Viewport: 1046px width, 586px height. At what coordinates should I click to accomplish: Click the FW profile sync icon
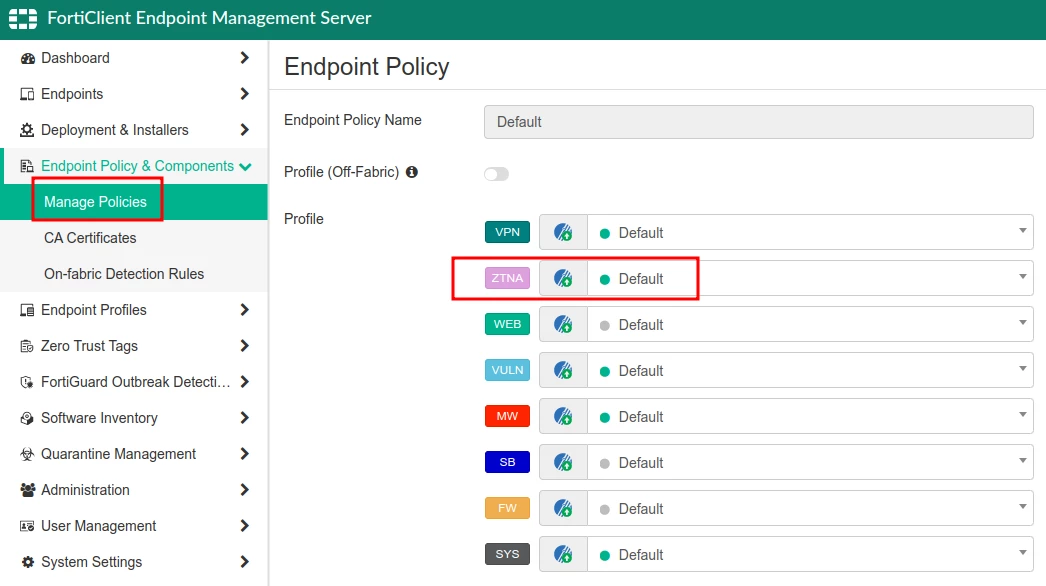point(563,509)
